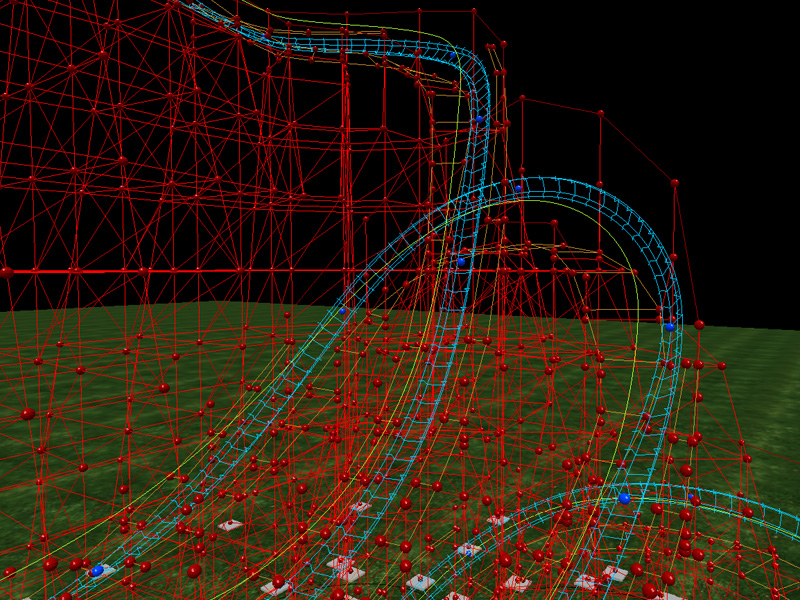Pick the blue node where the arch track meets the horizon
This screenshot has width=800, height=600.
670,327
